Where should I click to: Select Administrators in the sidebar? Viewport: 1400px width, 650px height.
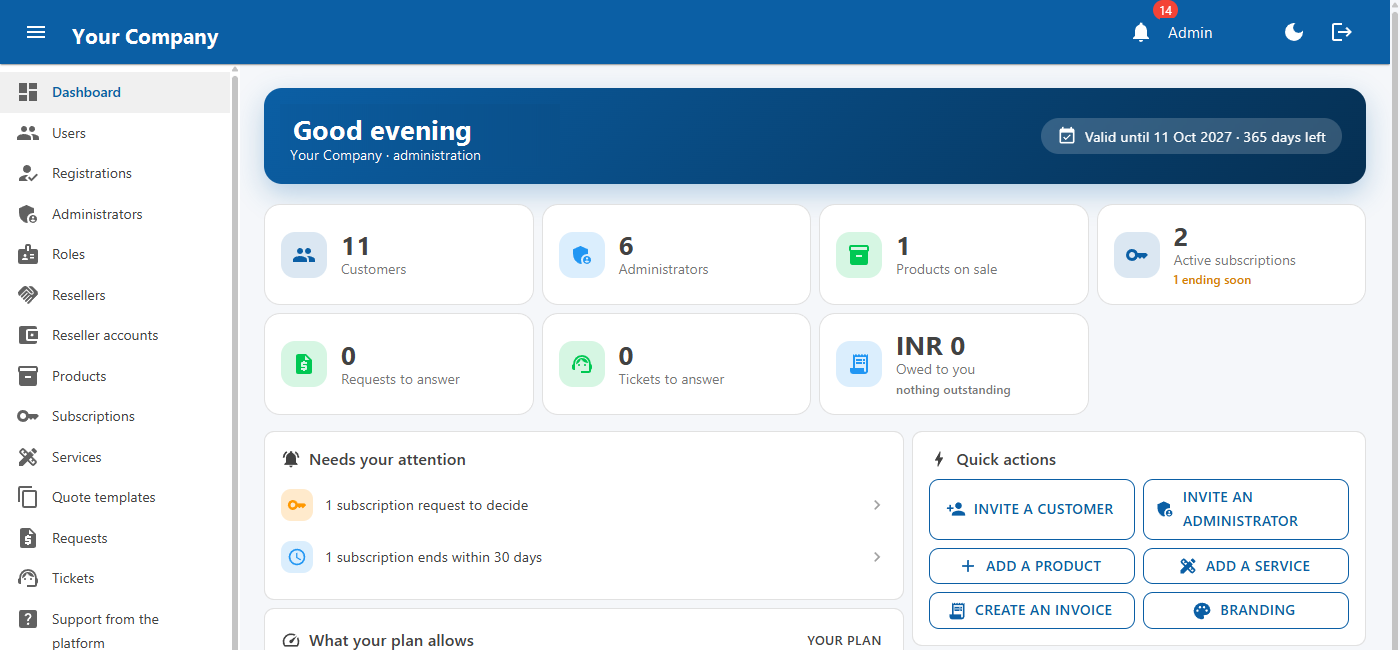point(115,214)
